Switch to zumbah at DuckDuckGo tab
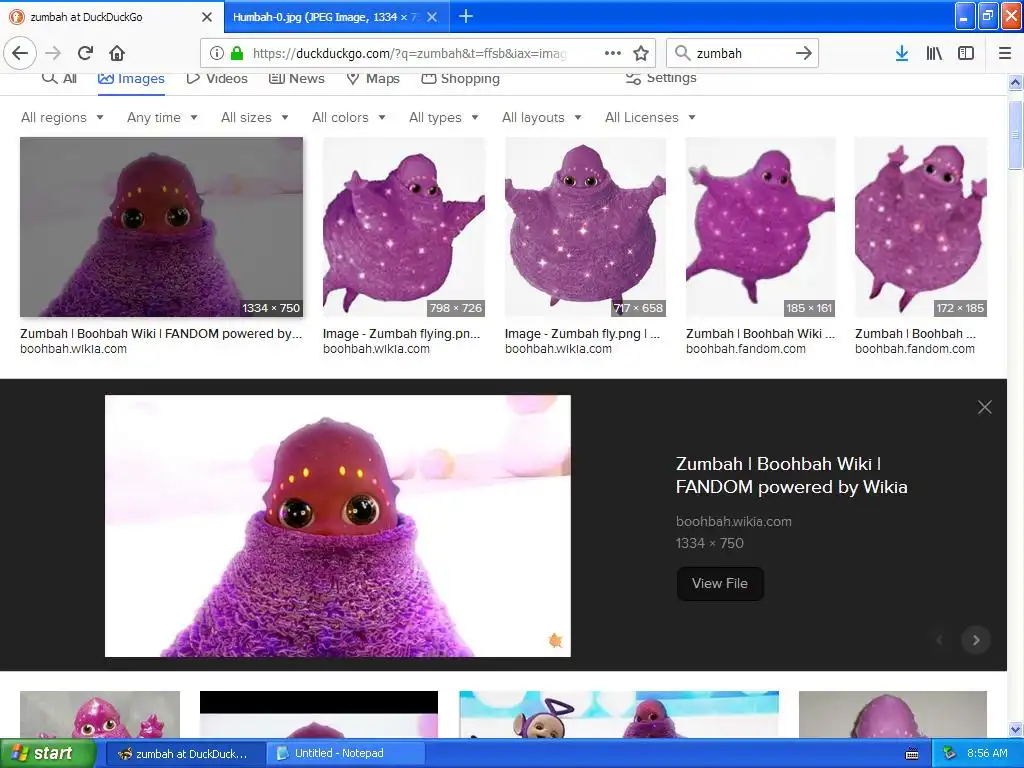This screenshot has width=1024, height=768. (111, 17)
